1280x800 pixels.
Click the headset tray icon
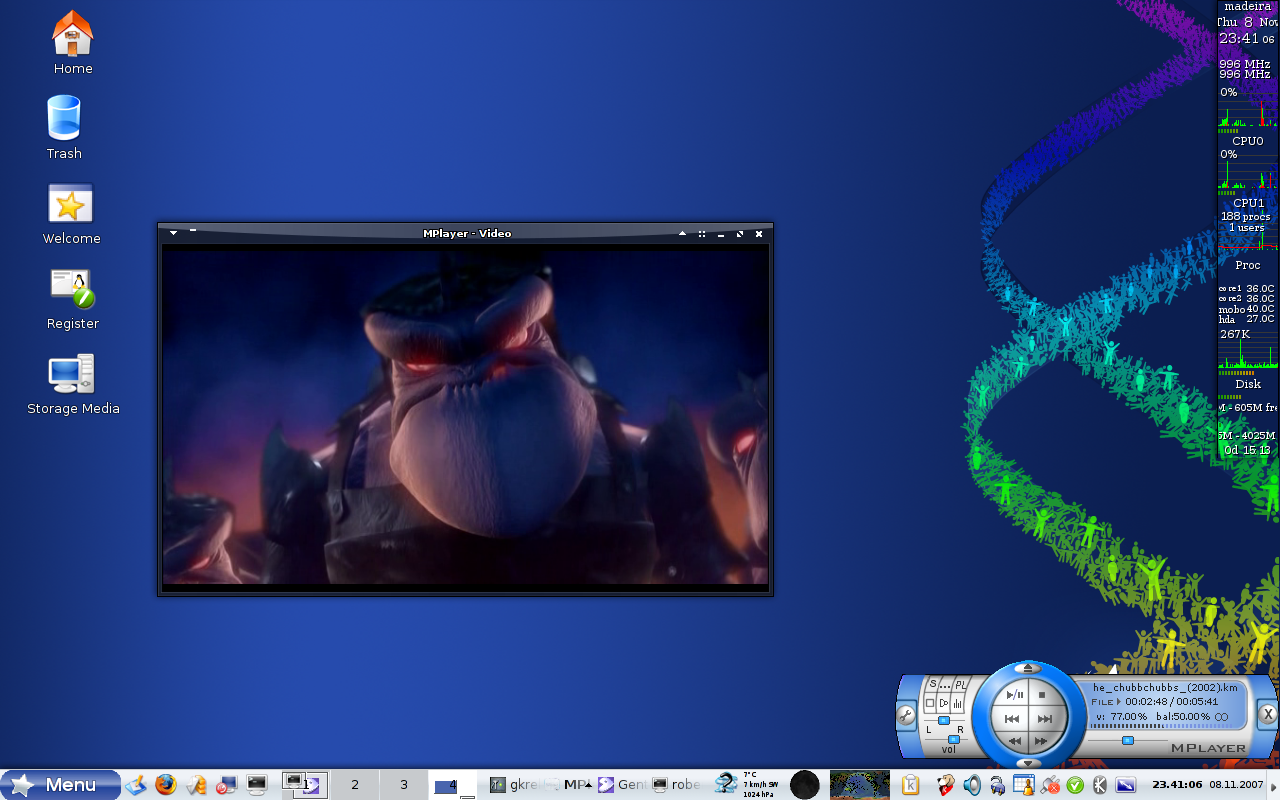coord(997,785)
